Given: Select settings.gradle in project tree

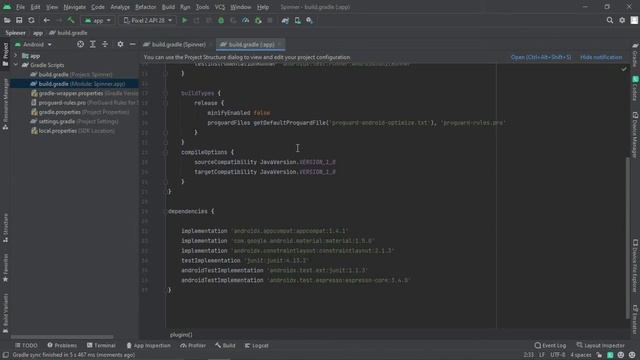Looking at the screenshot, I should pyautogui.click(x=74, y=121).
